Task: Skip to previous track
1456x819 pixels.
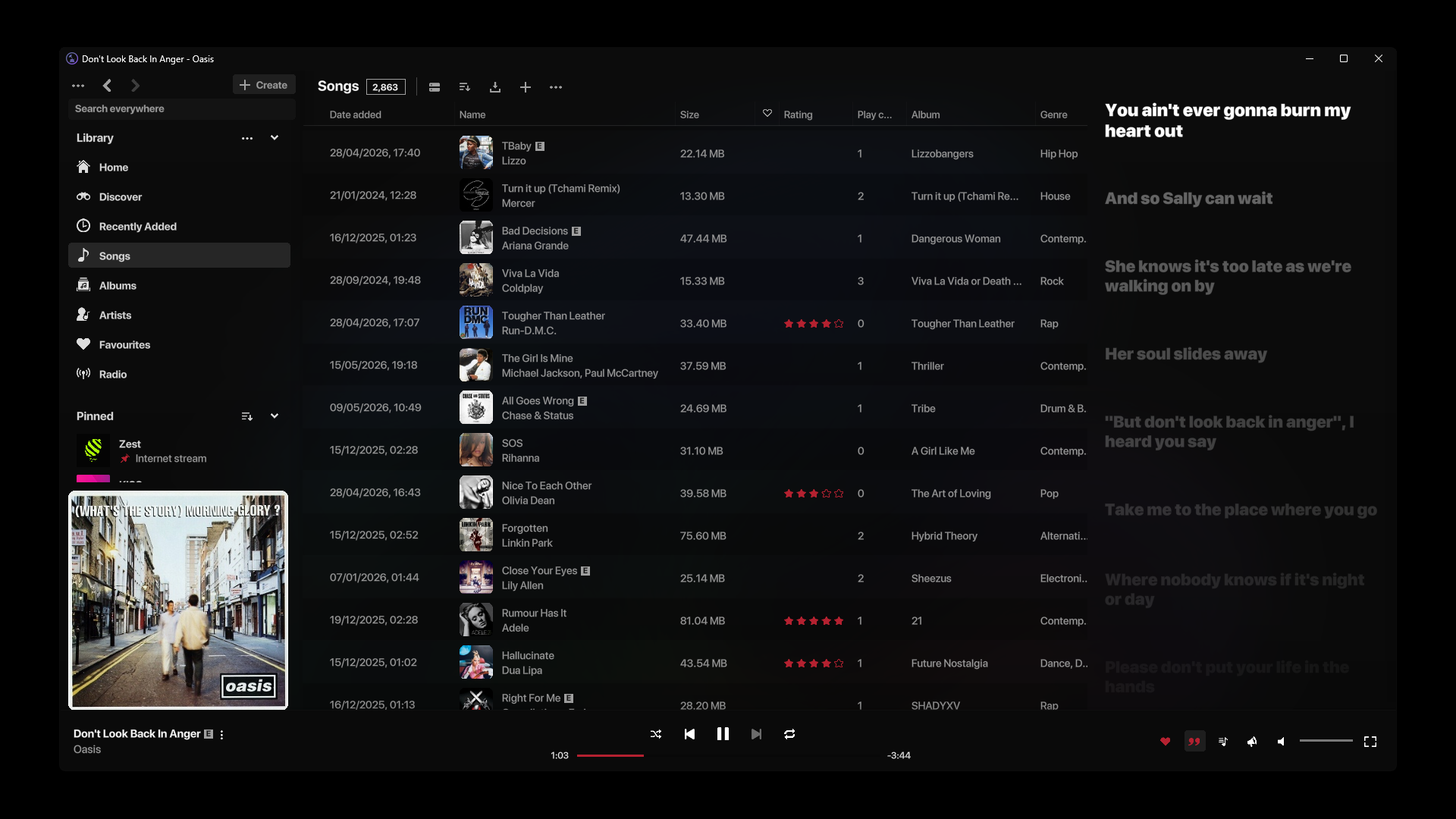Action: tap(689, 734)
